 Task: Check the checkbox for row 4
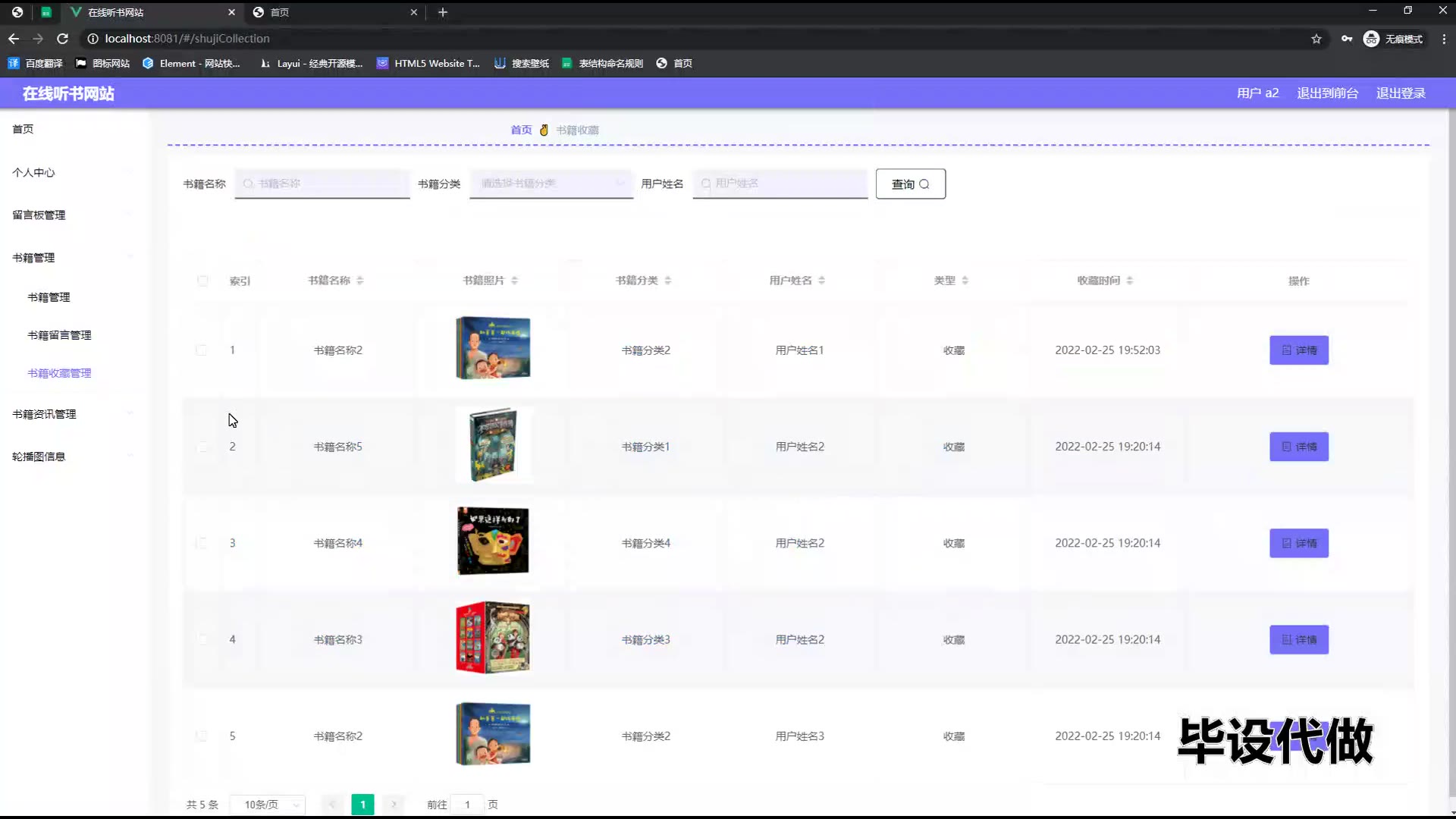[201, 639]
